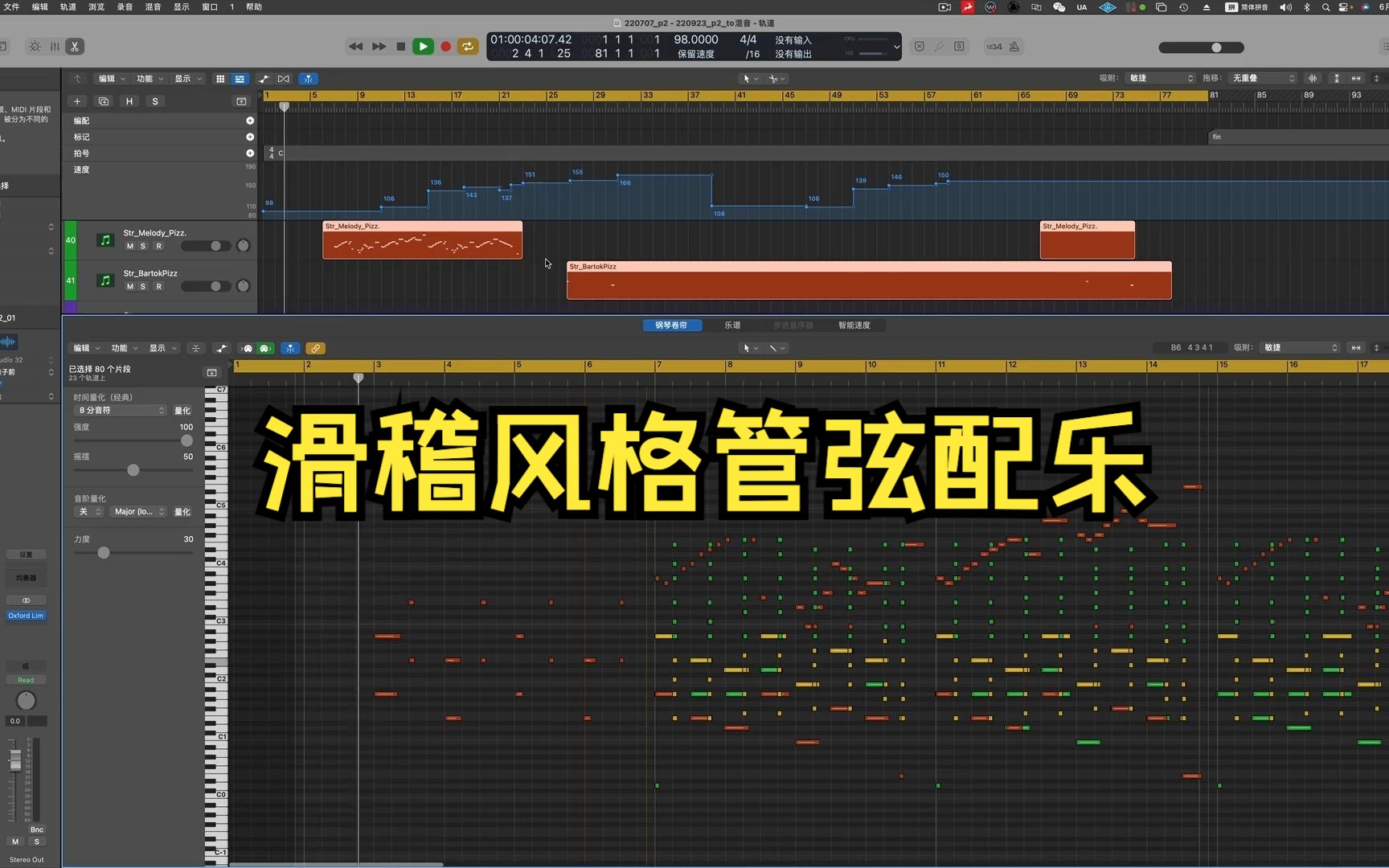Click the add track plus button
The width and height of the screenshot is (1389, 868).
pyautogui.click(x=77, y=101)
